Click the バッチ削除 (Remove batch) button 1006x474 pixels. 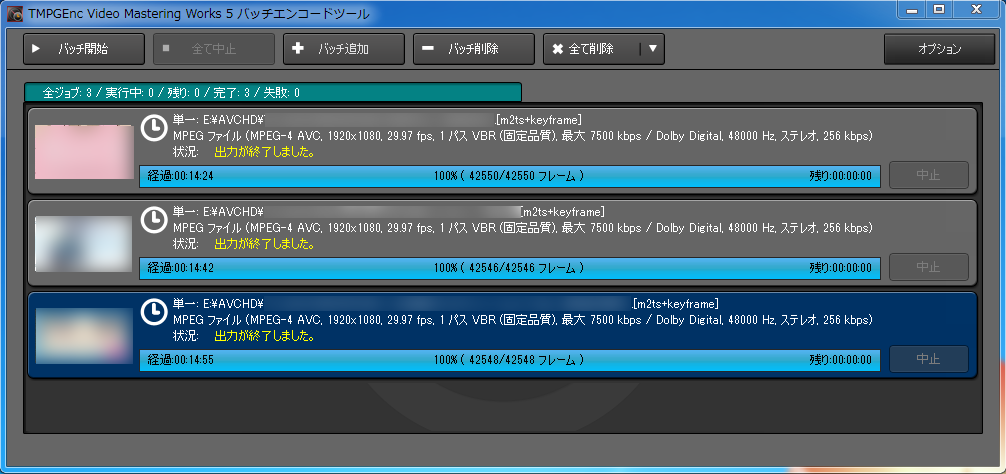pos(473,49)
